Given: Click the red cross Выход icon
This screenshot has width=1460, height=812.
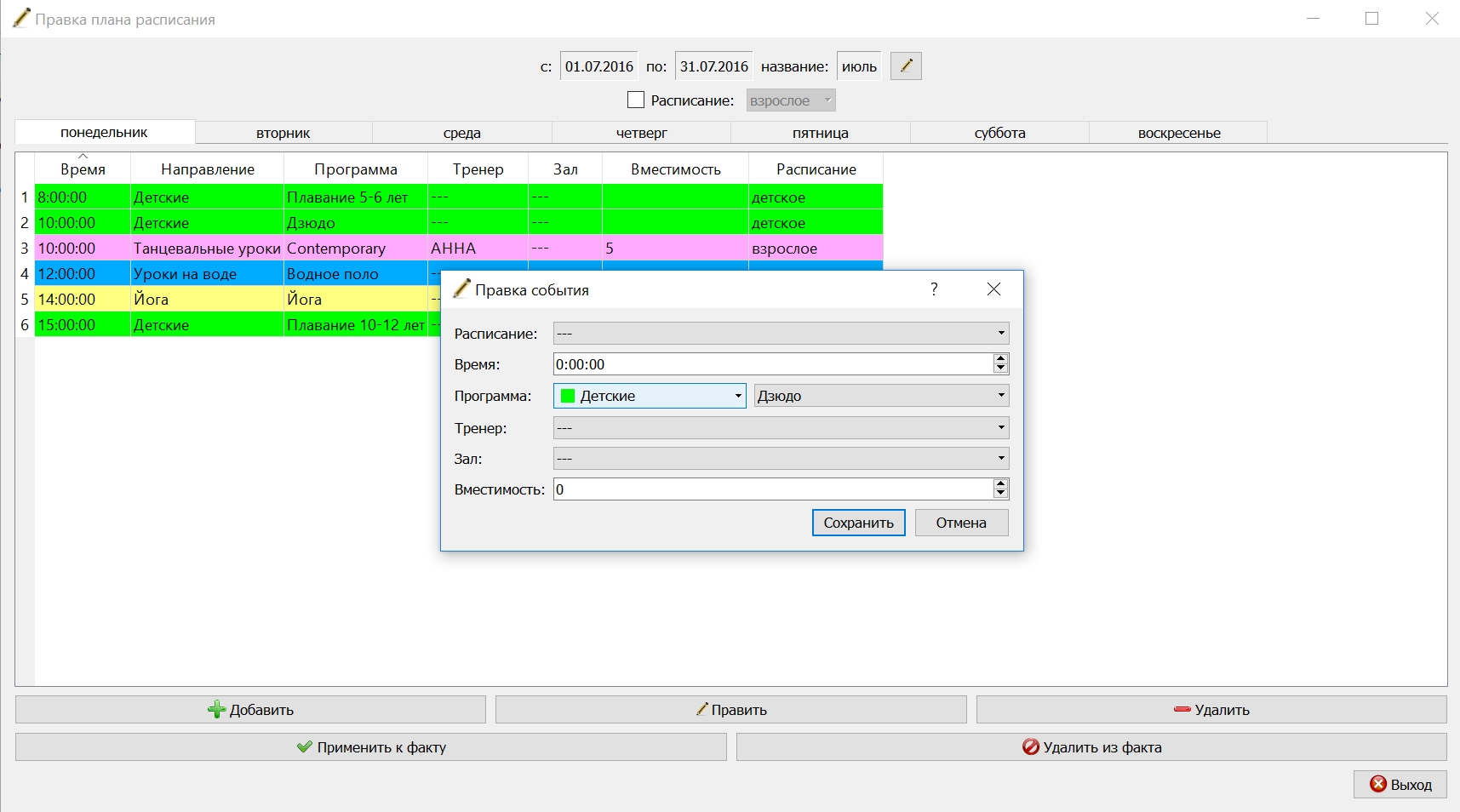Looking at the screenshot, I should click(1378, 784).
